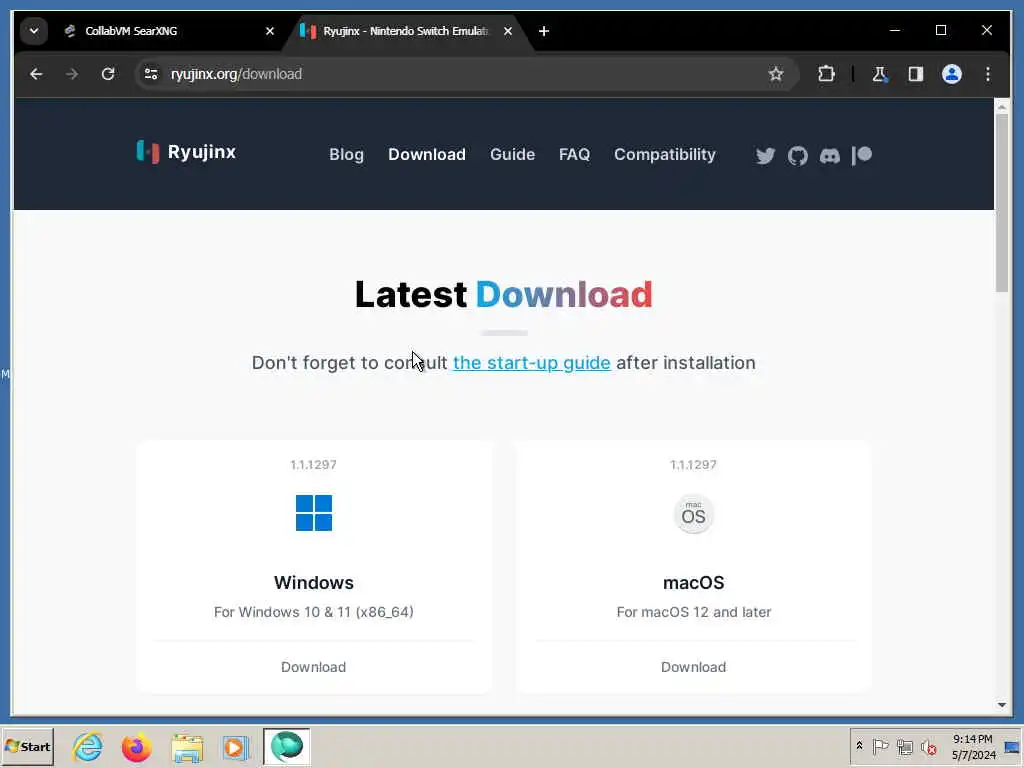Download the macOS build
Viewport: 1024px width, 768px height.
(x=694, y=667)
